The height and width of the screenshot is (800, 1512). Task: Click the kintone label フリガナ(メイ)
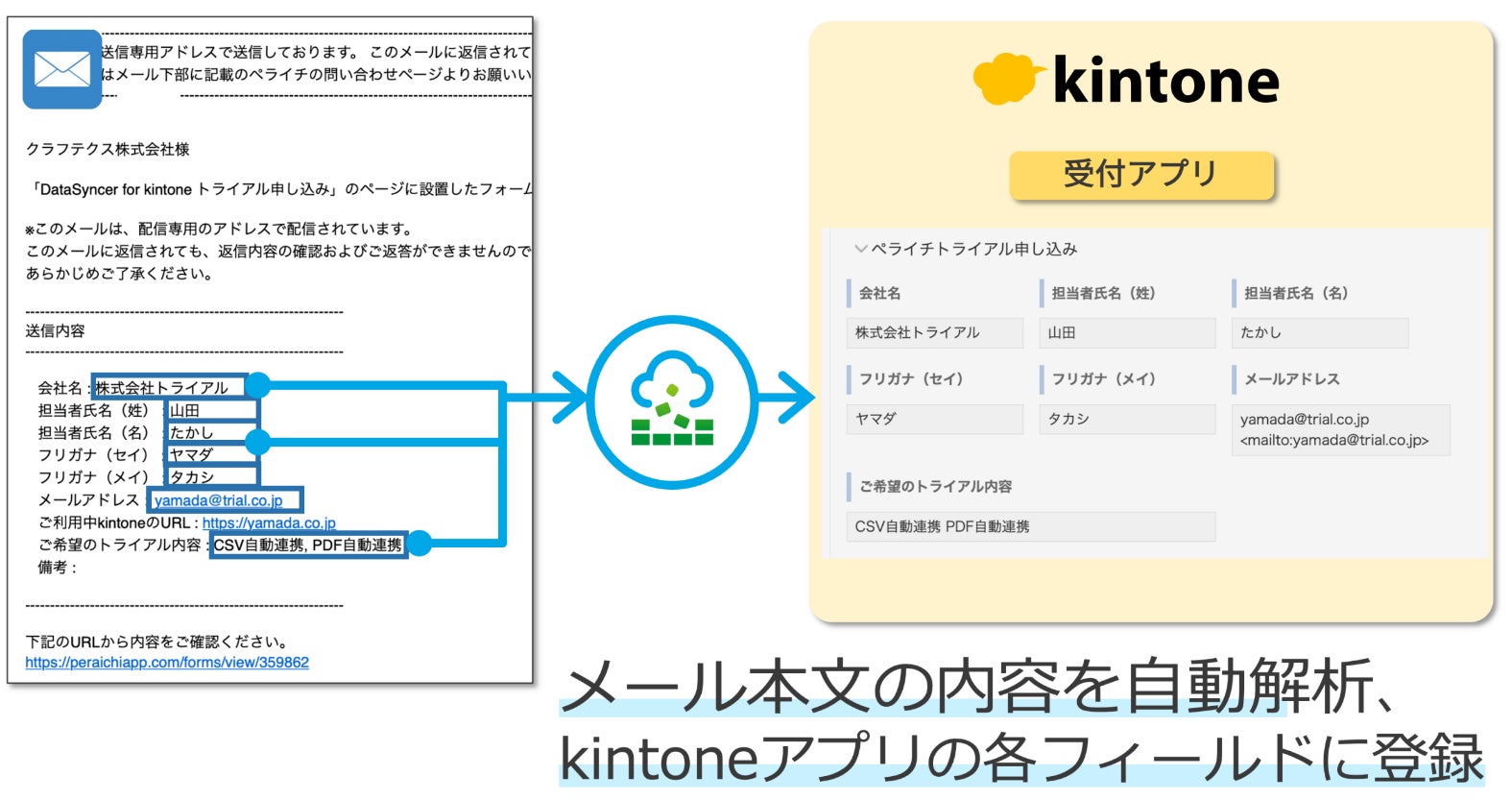(x=1103, y=379)
